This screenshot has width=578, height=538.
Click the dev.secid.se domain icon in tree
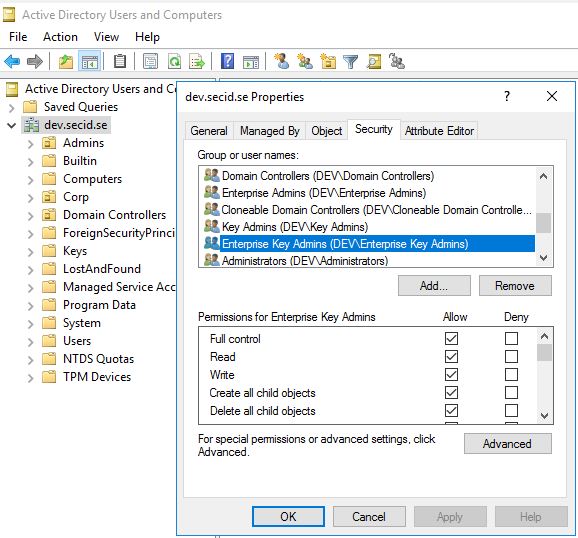pos(31,125)
